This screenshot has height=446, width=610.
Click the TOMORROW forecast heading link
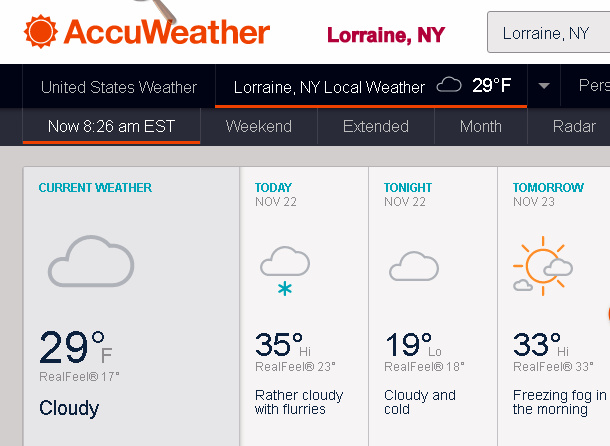[x=548, y=187]
